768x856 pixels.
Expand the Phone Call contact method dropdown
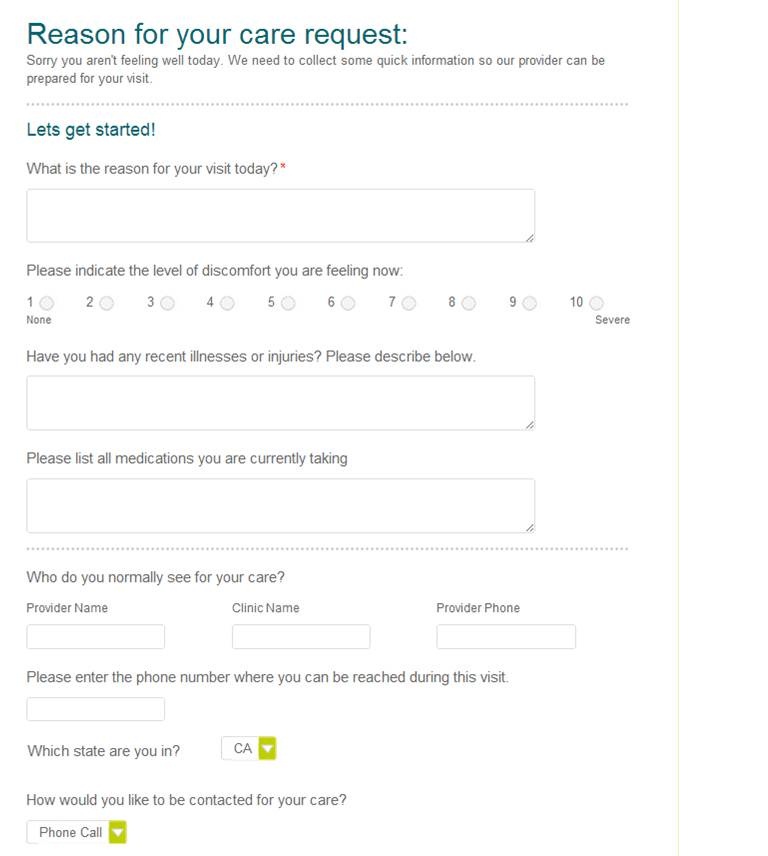click(x=118, y=832)
